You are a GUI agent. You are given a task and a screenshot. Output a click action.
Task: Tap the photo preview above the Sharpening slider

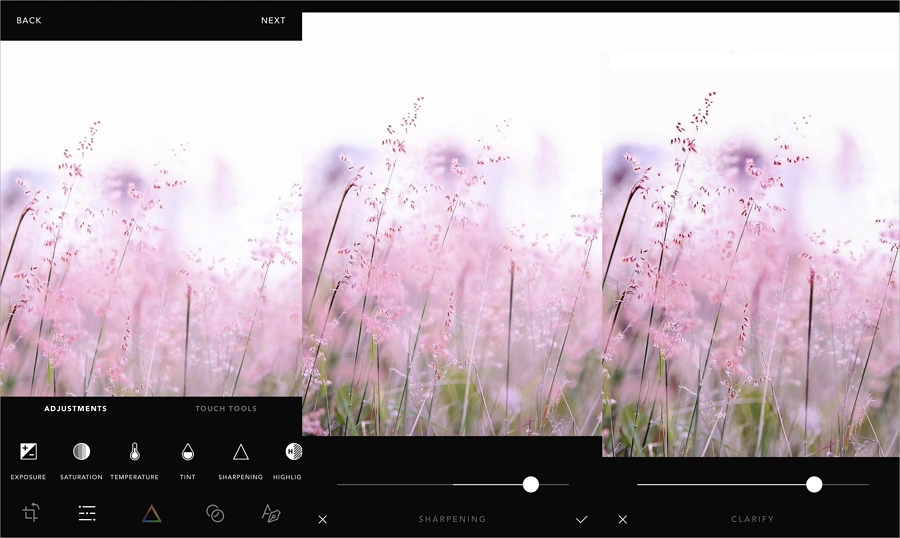point(452,224)
